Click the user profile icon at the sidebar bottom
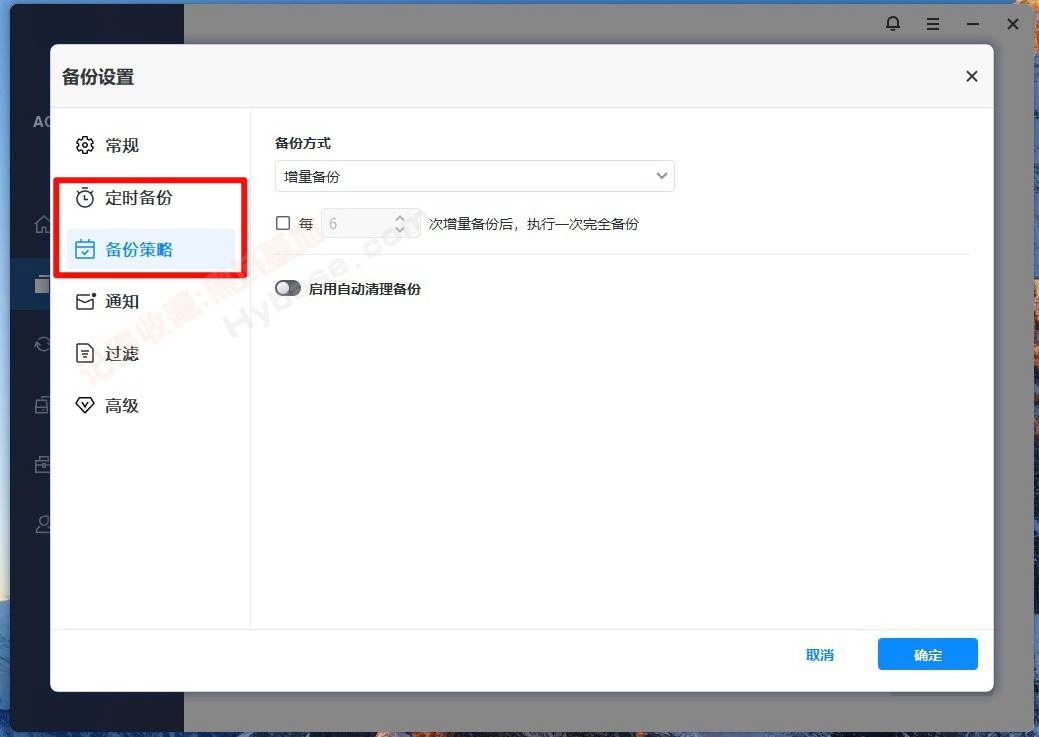1039x737 pixels. [x=42, y=524]
